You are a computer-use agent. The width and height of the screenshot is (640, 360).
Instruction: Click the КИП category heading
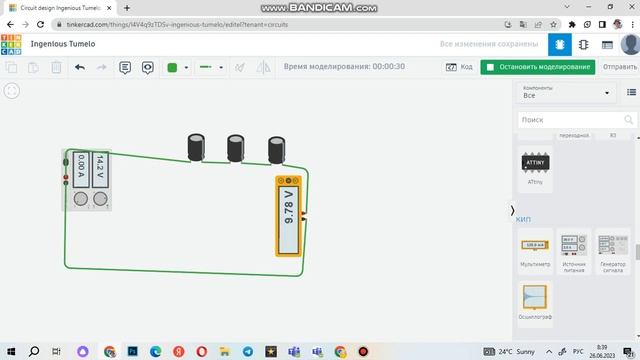click(x=523, y=220)
